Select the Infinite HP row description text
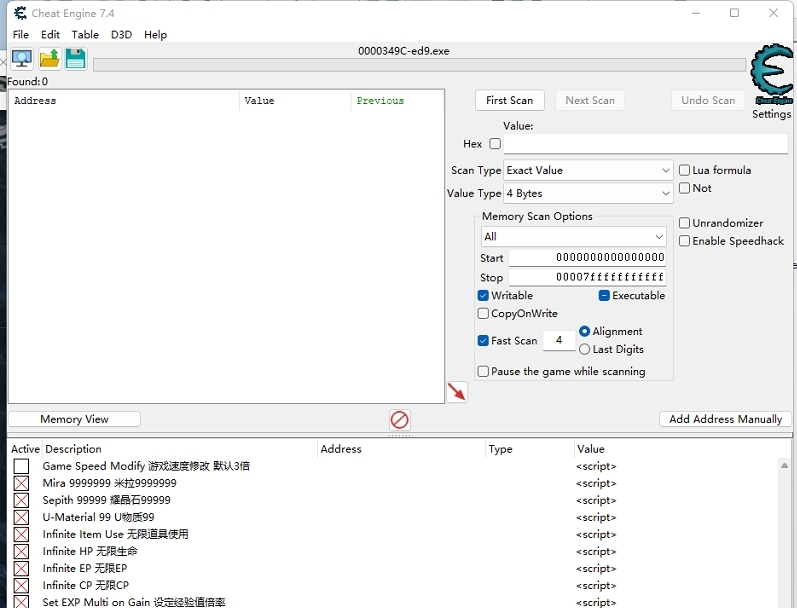This screenshot has width=797, height=608. pos(90,552)
